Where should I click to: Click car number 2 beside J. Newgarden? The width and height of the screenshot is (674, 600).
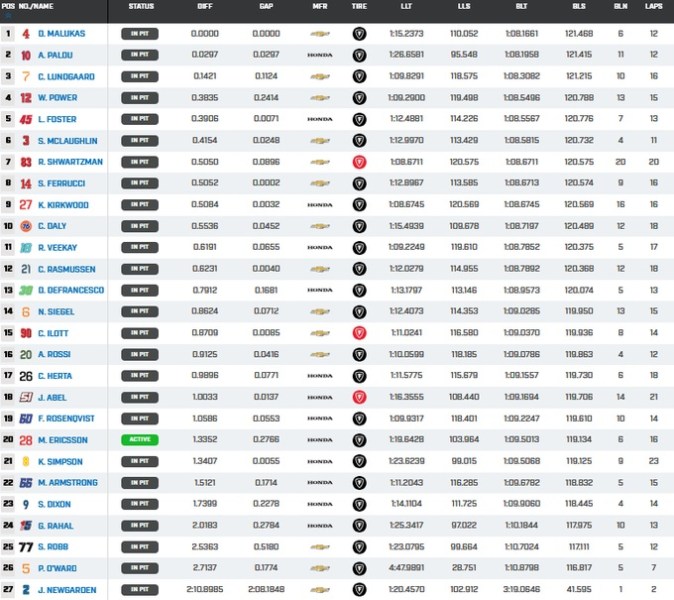click(26, 590)
